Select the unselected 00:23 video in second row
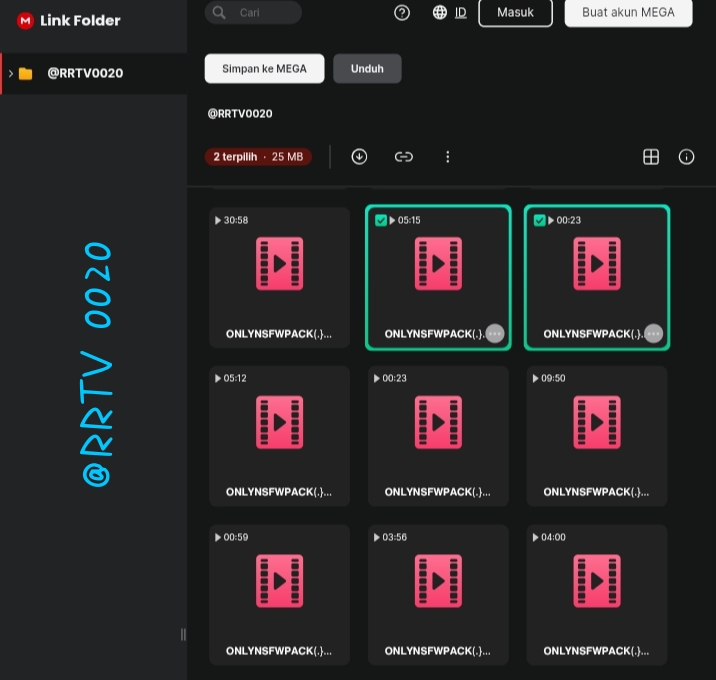This screenshot has width=716, height=680. point(438,436)
